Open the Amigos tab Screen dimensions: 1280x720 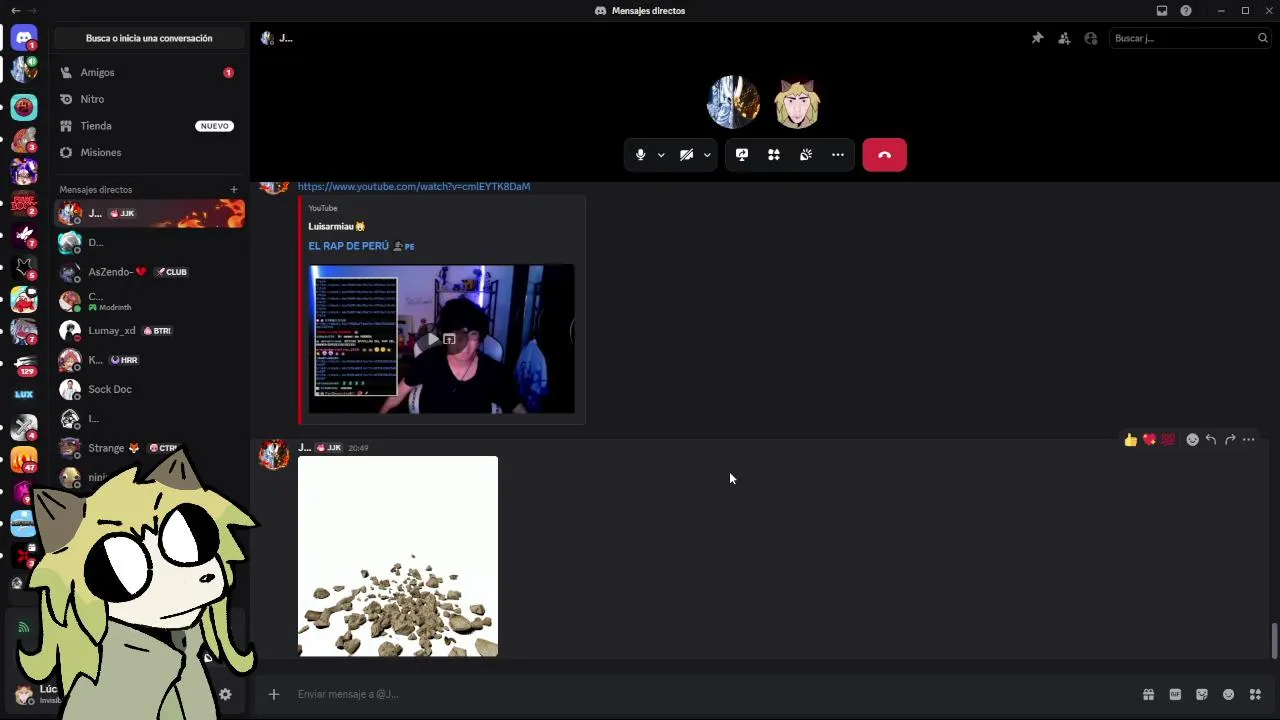(148, 72)
